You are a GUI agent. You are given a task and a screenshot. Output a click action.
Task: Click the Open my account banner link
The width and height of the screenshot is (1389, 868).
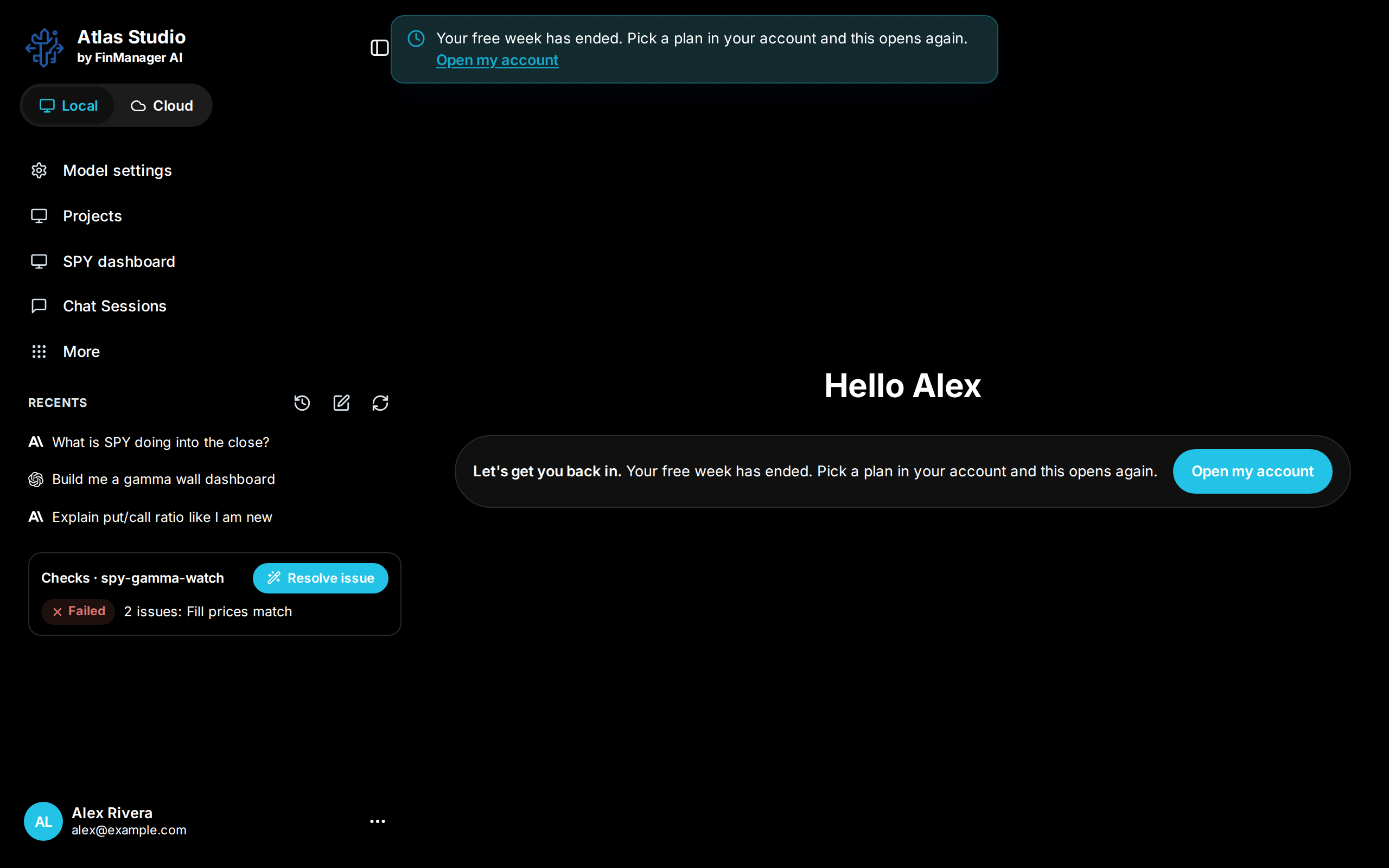pos(497,60)
